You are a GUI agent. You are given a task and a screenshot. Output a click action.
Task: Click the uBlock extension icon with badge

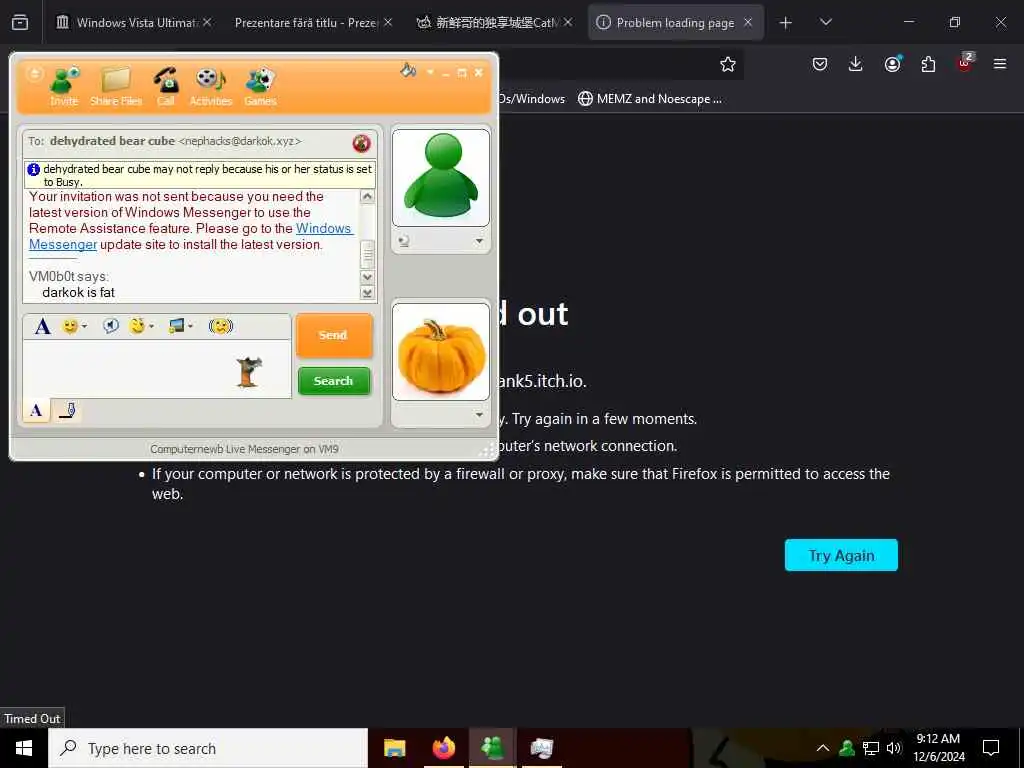point(965,63)
